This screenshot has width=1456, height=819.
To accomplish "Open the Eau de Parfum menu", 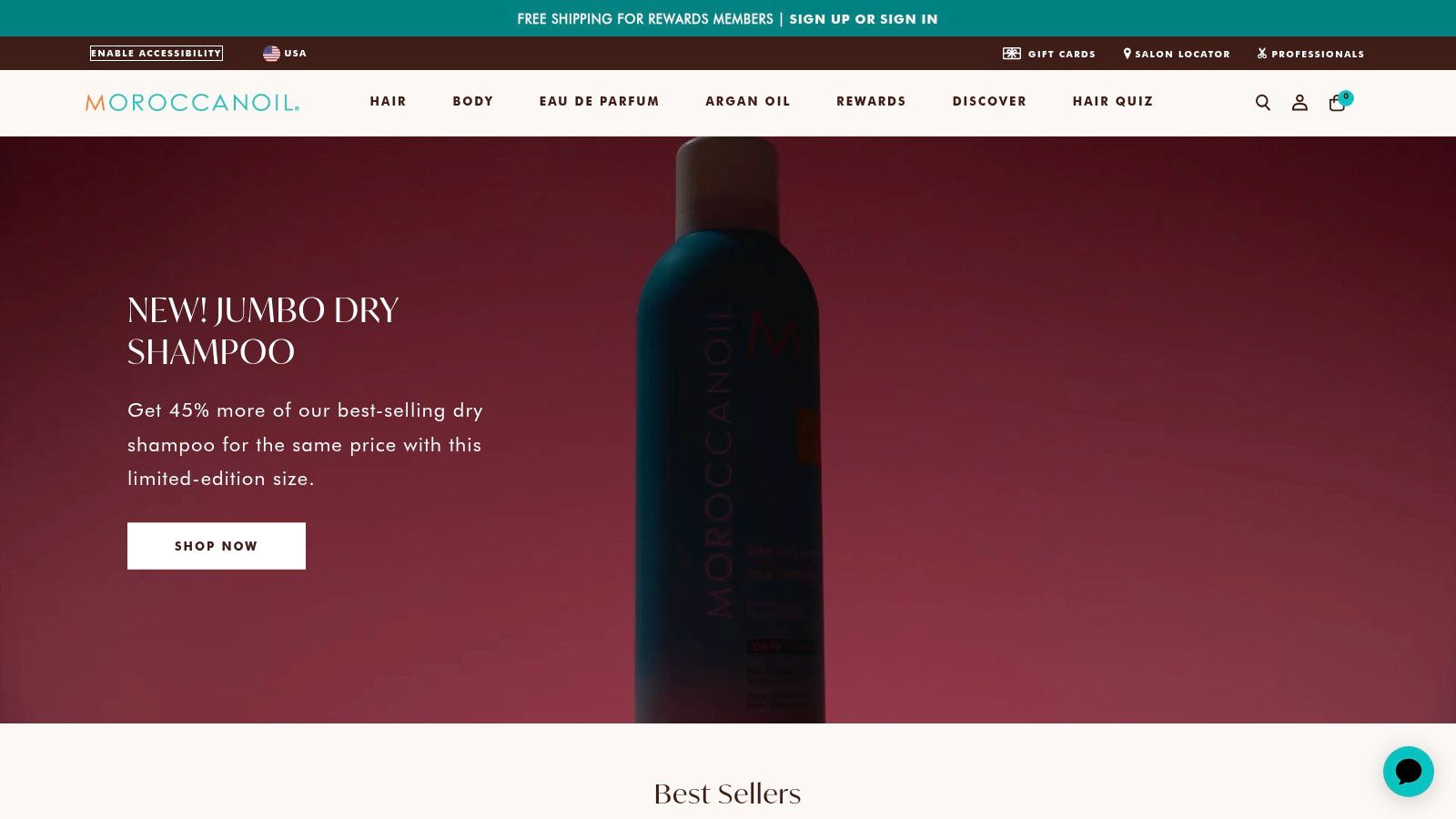I will click(600, 101).
